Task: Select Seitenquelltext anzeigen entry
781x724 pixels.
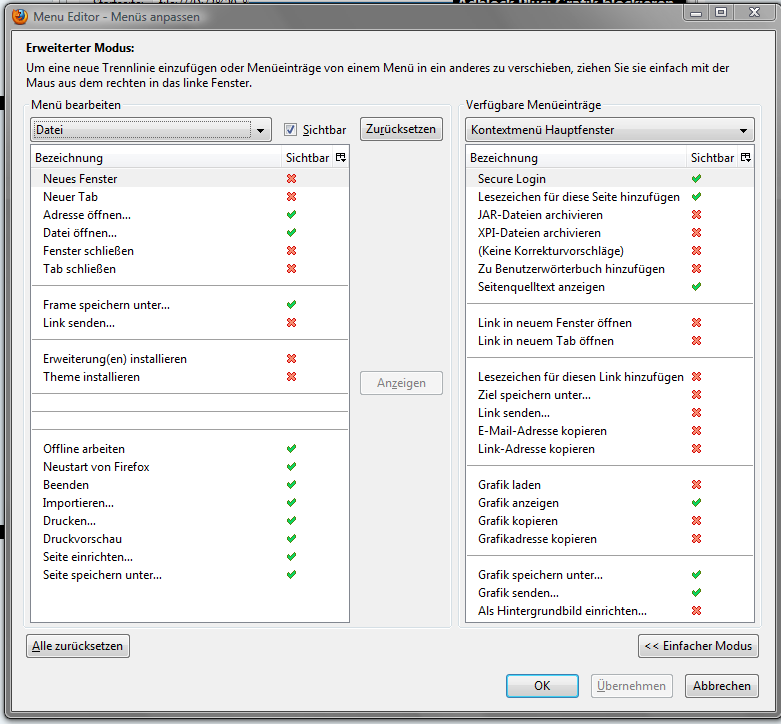Action: (541, 287)
